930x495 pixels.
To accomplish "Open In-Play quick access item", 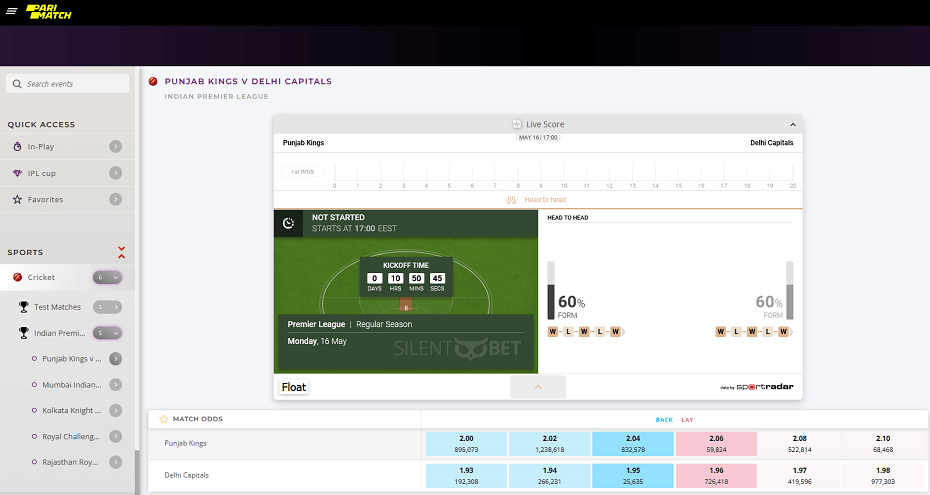I will tap(68, 146).
